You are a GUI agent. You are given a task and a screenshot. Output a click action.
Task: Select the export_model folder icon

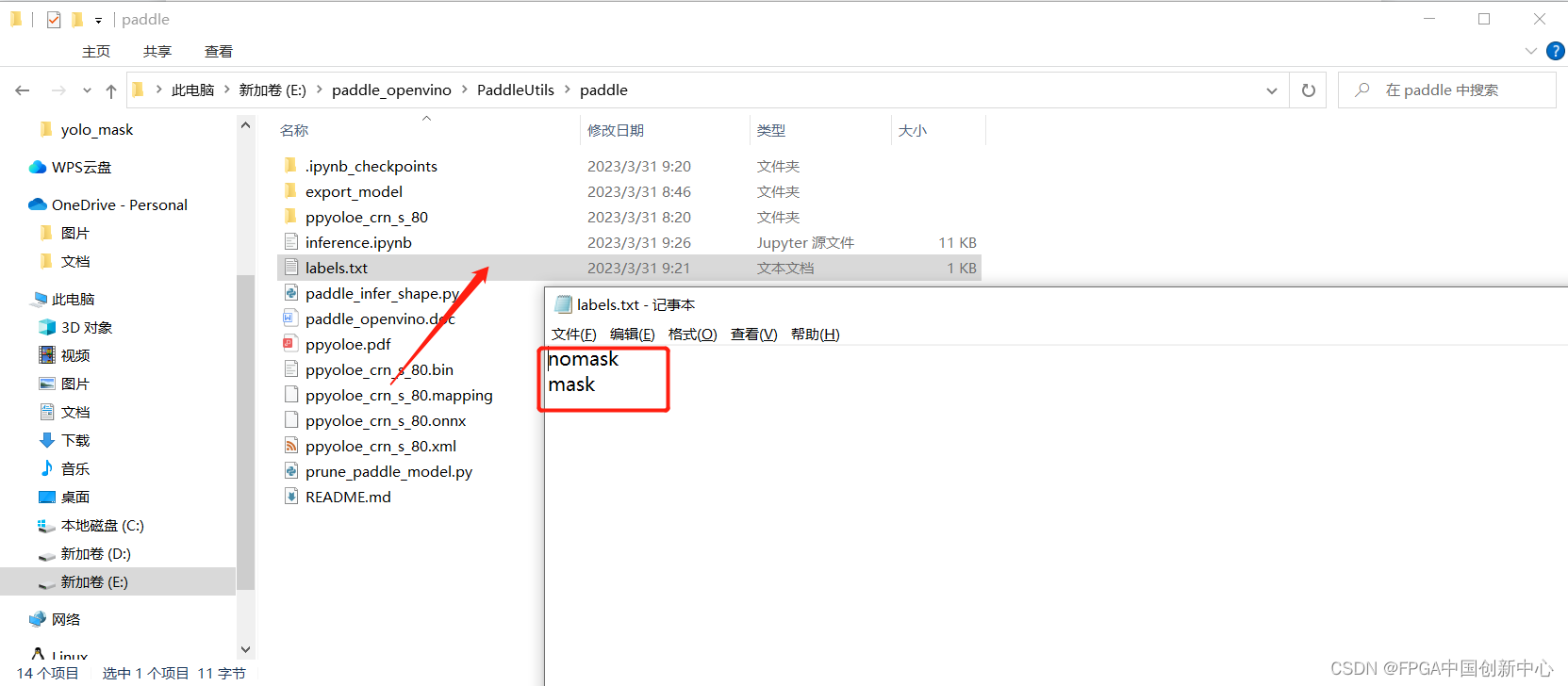click(291, 191)
